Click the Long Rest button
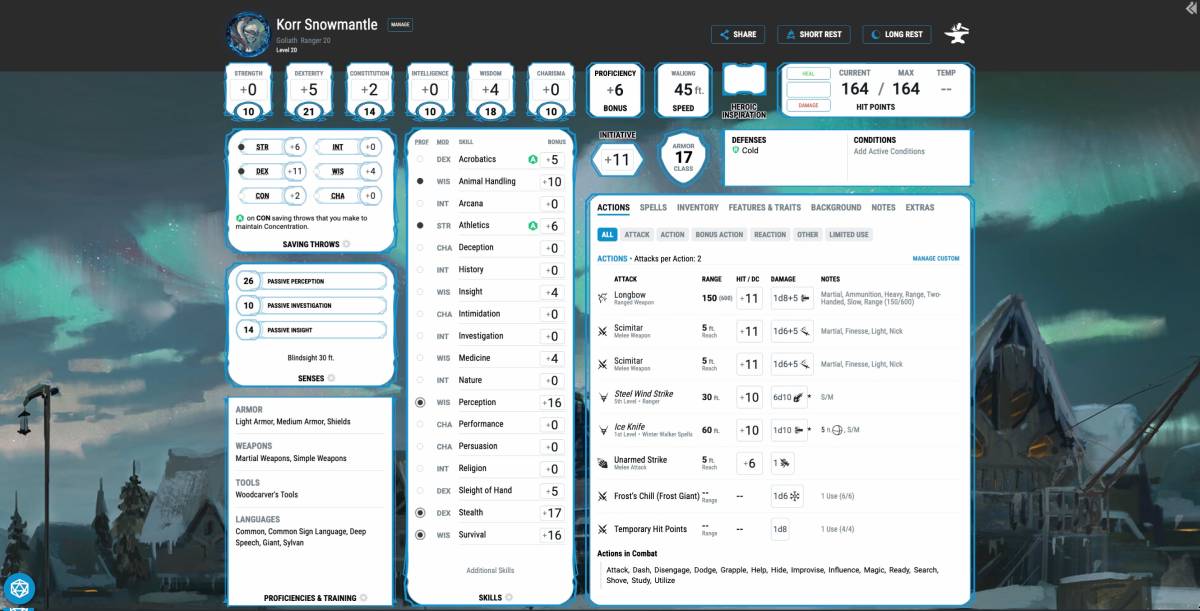The width and height of the screenshot is (1200, 611). point(895,33)
